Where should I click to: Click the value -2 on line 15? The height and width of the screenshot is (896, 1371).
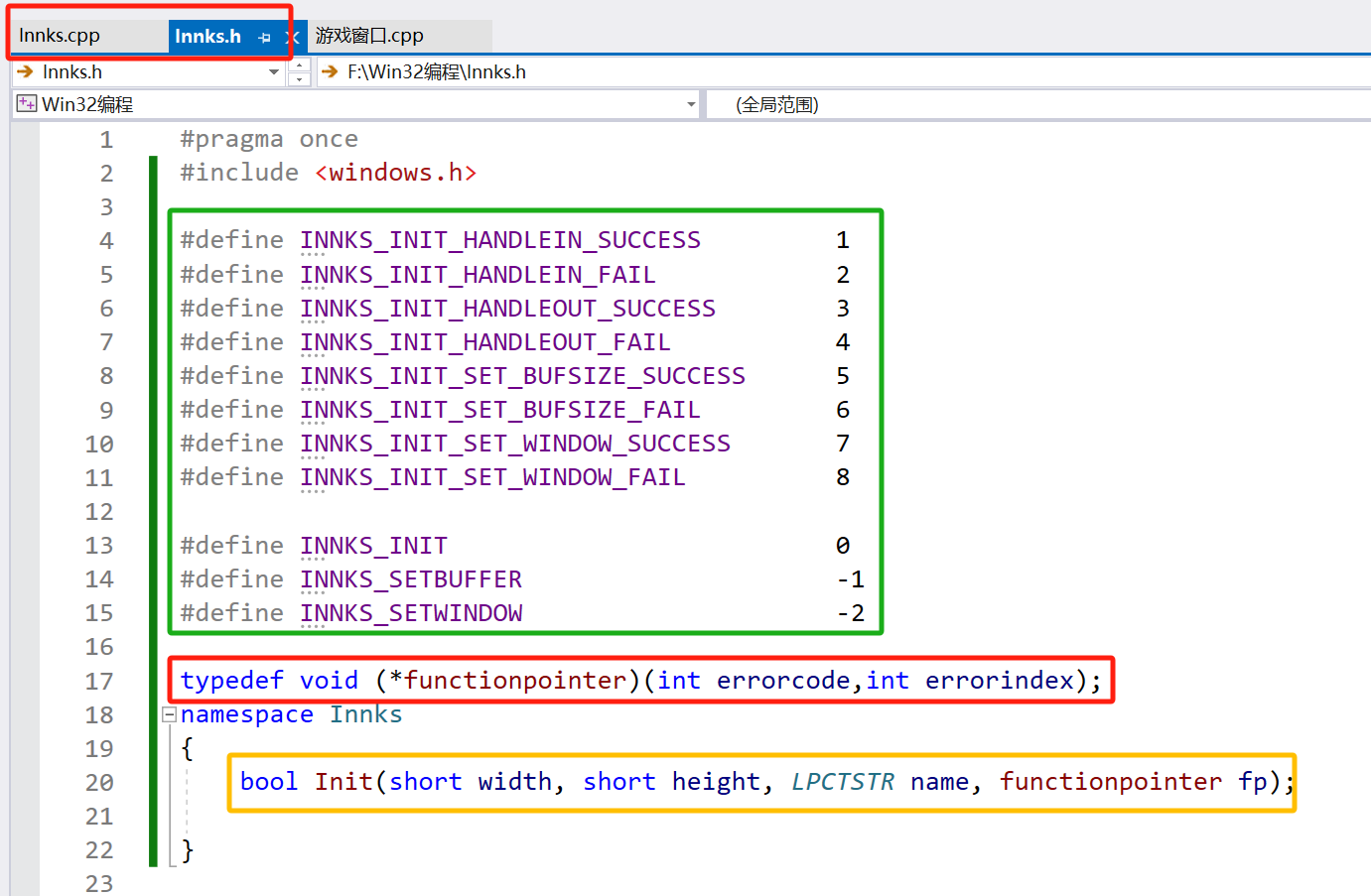click(x=851, y=613)
